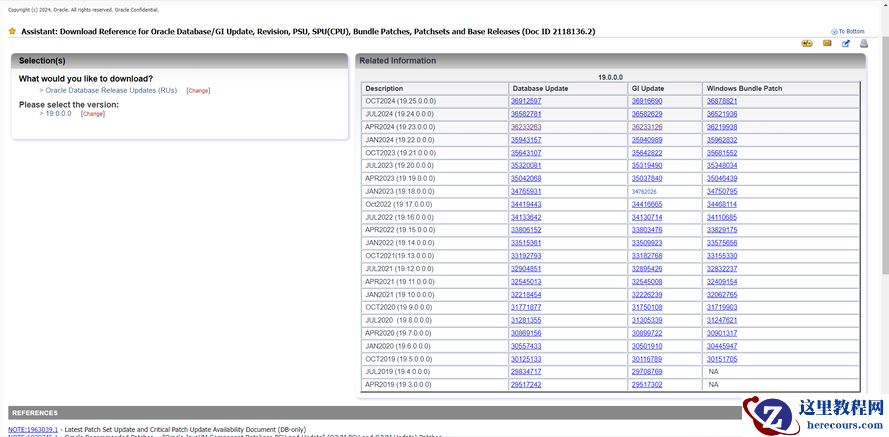Open Database Update patch 36912597
Viewport: 889px width, 437px height.
point(526,101)
